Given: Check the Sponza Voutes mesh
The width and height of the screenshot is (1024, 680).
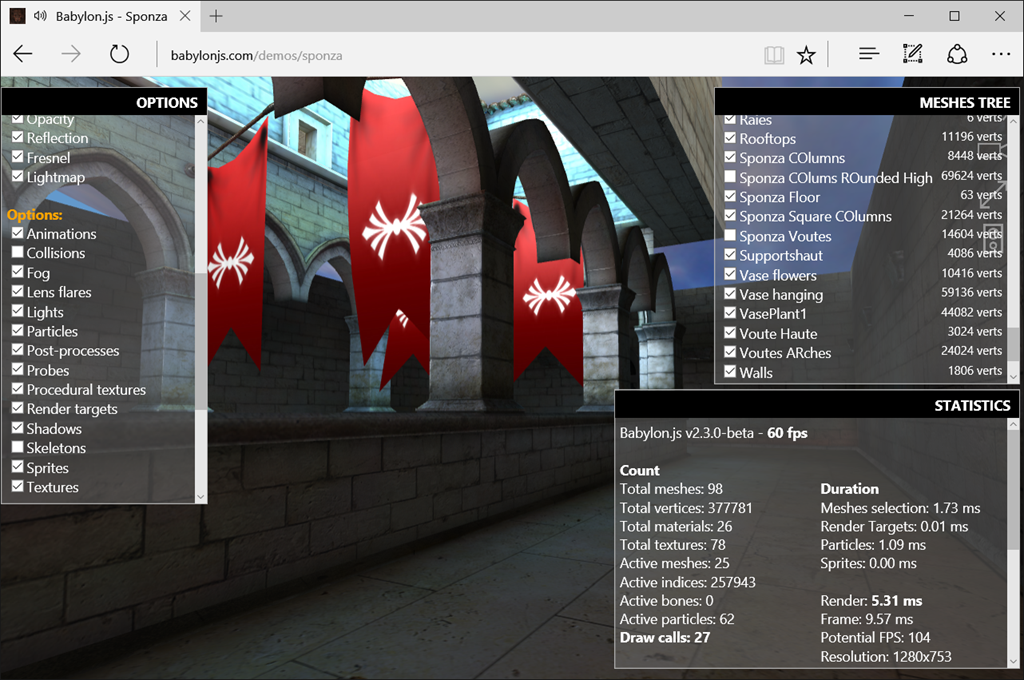Looking at the screenshot, I should click(x=730, y=235).
